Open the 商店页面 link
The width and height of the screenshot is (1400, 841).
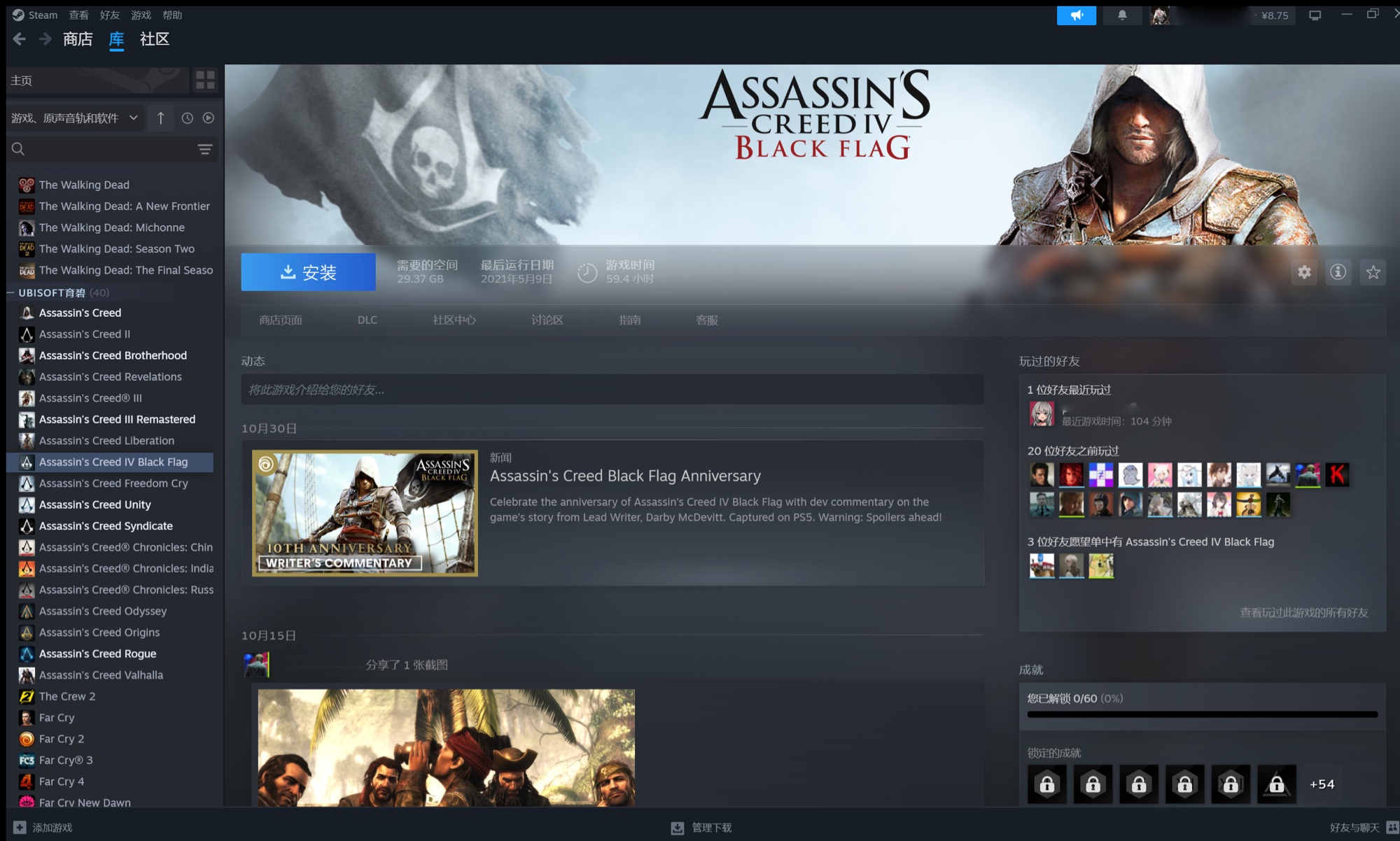(x=281, y=320)
